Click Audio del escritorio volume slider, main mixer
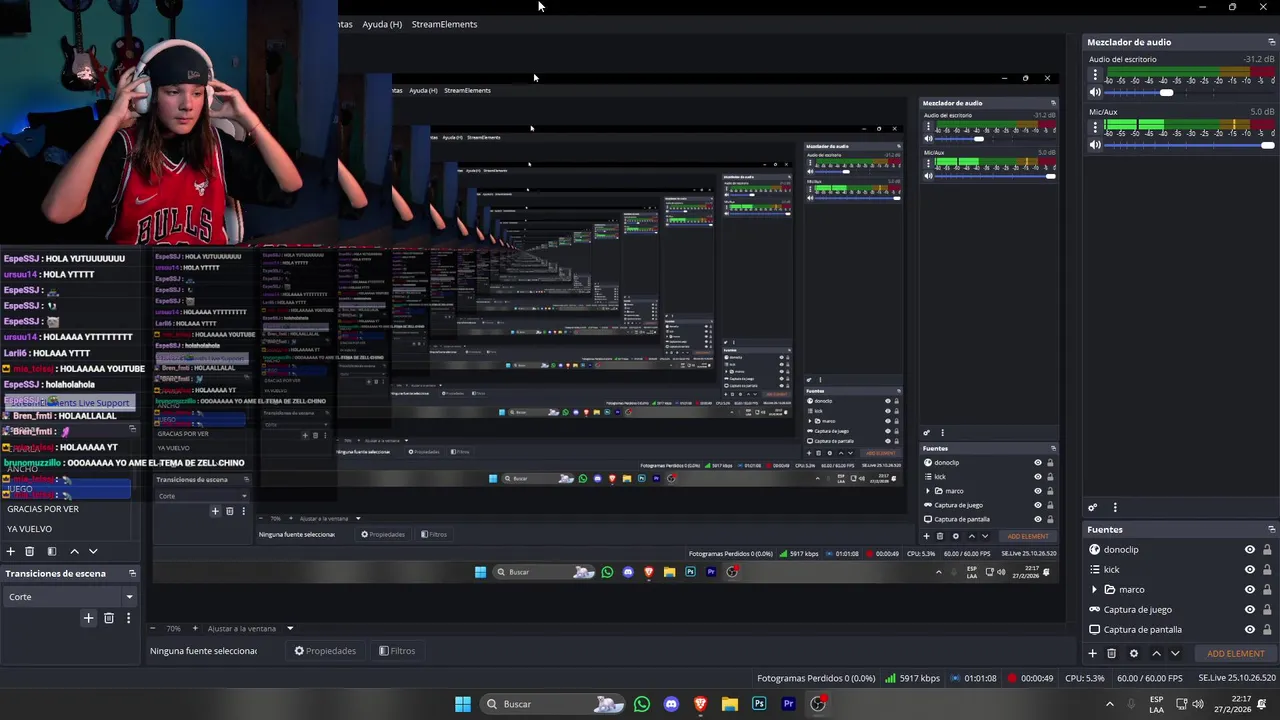 click(x=1190, y=92)
